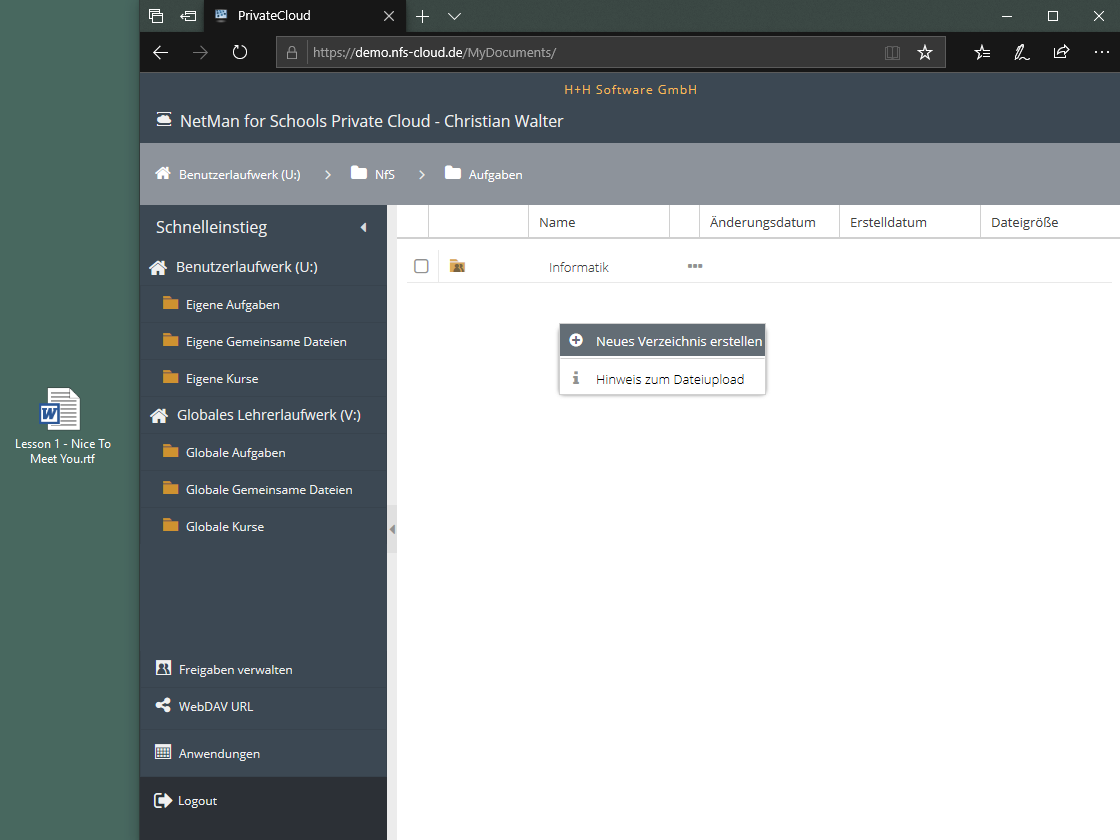Sort by Erstelldatum column header
Image resolution: width=1120 pixels, height=840 pixels.
pos(909,222)
